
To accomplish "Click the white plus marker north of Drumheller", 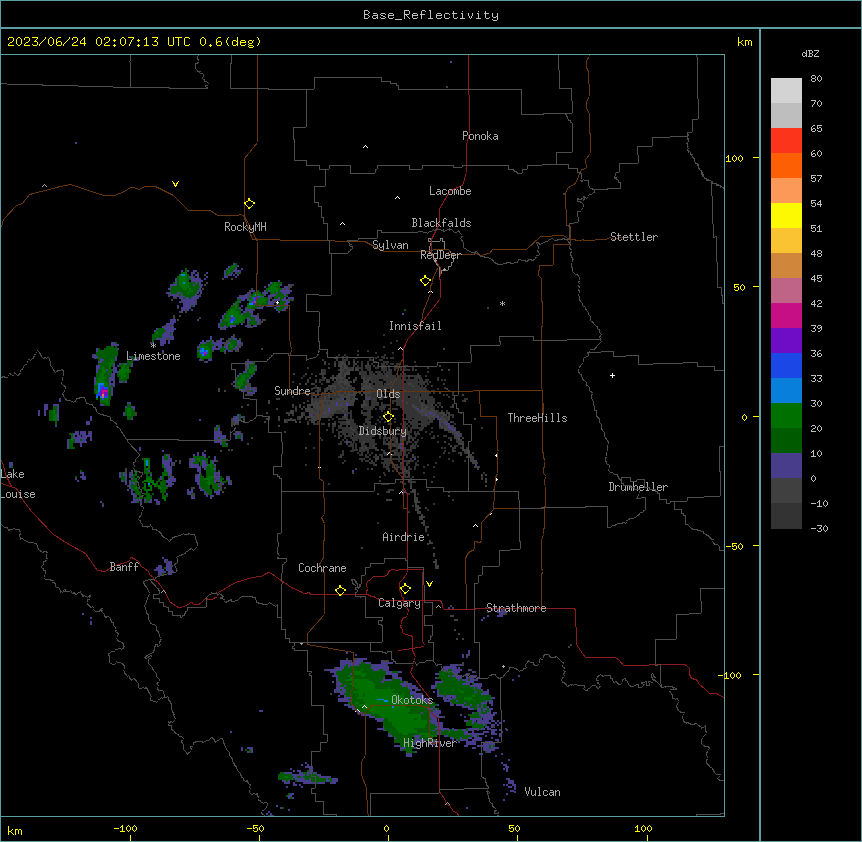I will coord(612,375).
